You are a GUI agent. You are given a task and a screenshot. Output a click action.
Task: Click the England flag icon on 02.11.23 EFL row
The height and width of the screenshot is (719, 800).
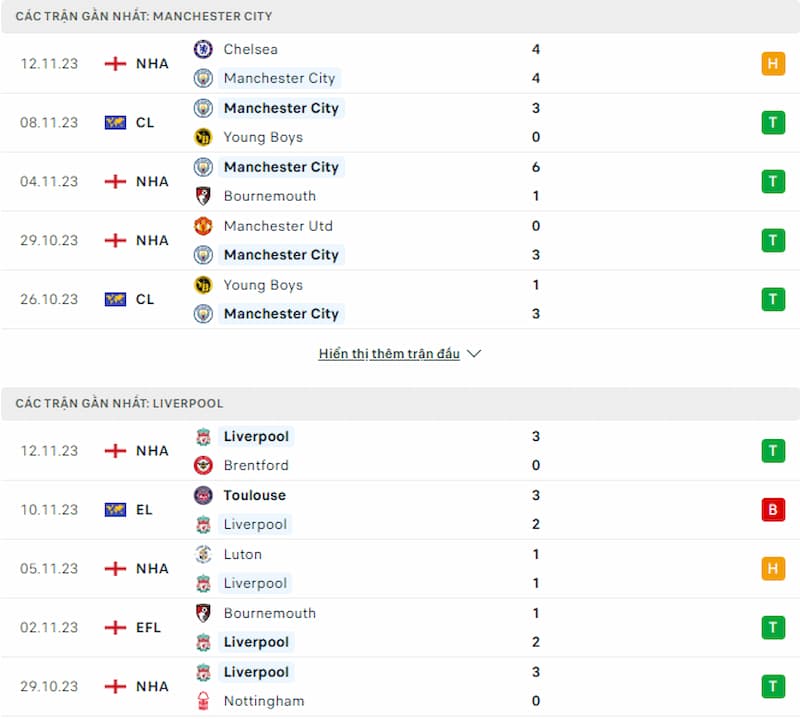[x=115, y=627]
